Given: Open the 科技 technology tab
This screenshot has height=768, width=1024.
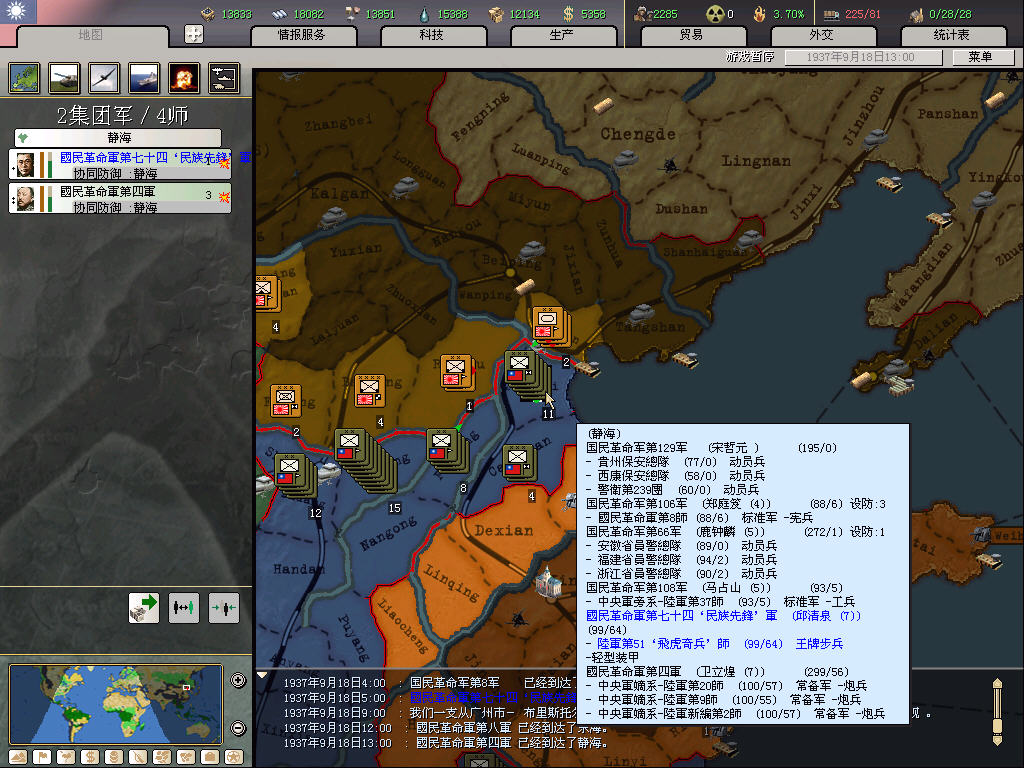Looking at the screenshot, I should click(x=432, y=35).
